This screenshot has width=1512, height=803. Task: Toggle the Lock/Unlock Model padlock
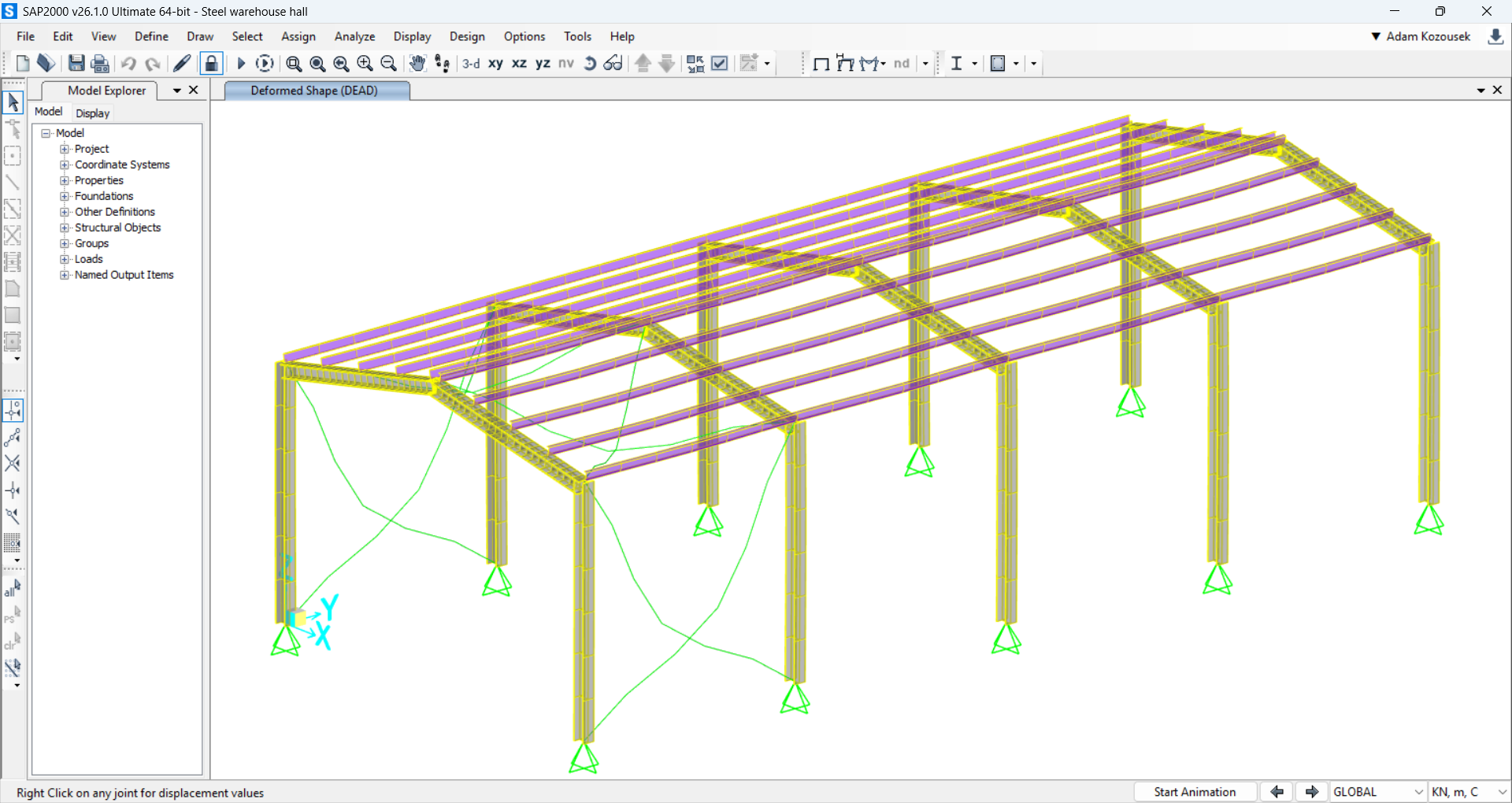(211, 64)
